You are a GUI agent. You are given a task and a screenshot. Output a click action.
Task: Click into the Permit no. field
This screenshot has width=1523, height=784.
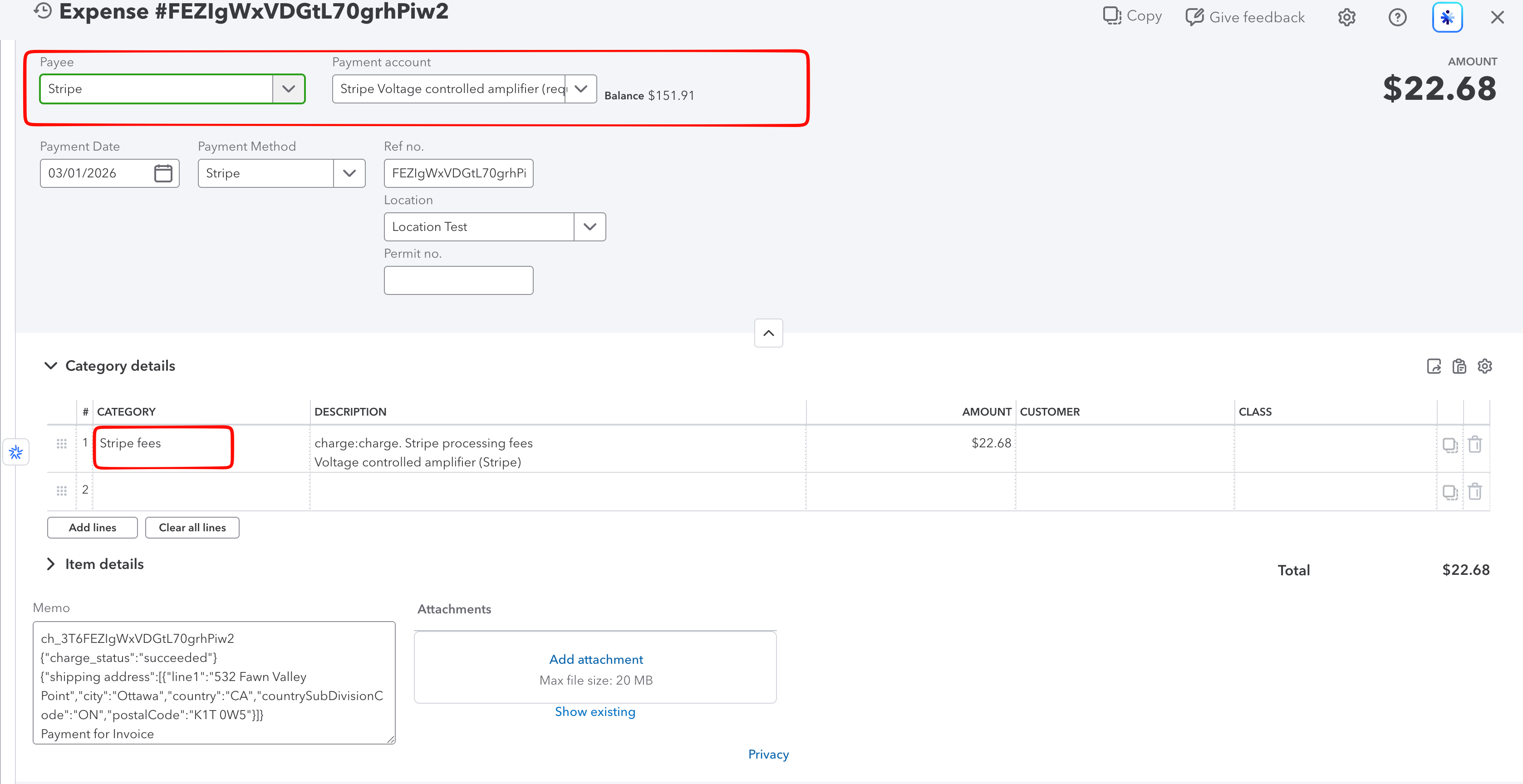pyautogui.click(x=458, y=280)
